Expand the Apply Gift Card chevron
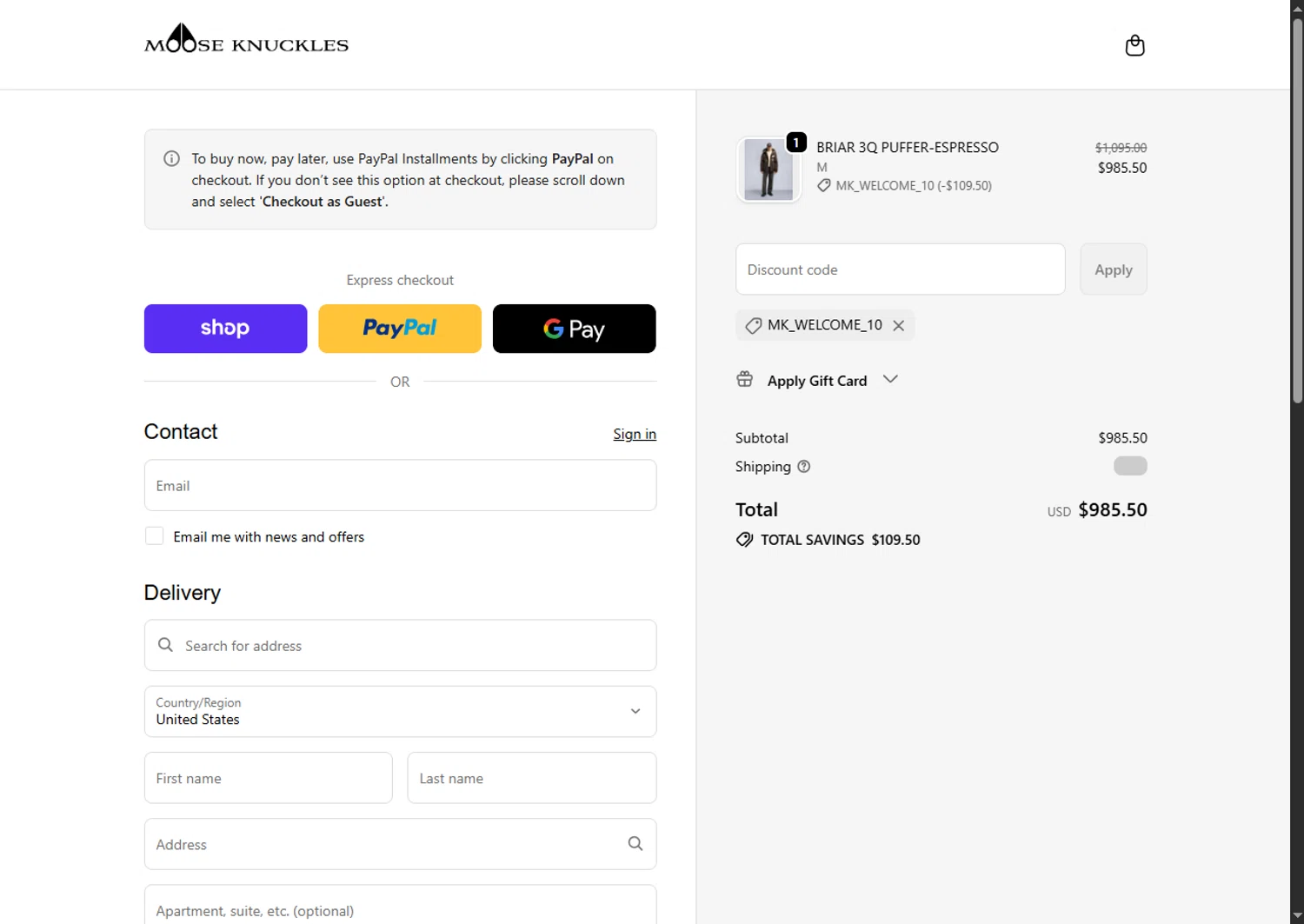This screenshot has height=924, width=1304. click(x=890, y=379)
